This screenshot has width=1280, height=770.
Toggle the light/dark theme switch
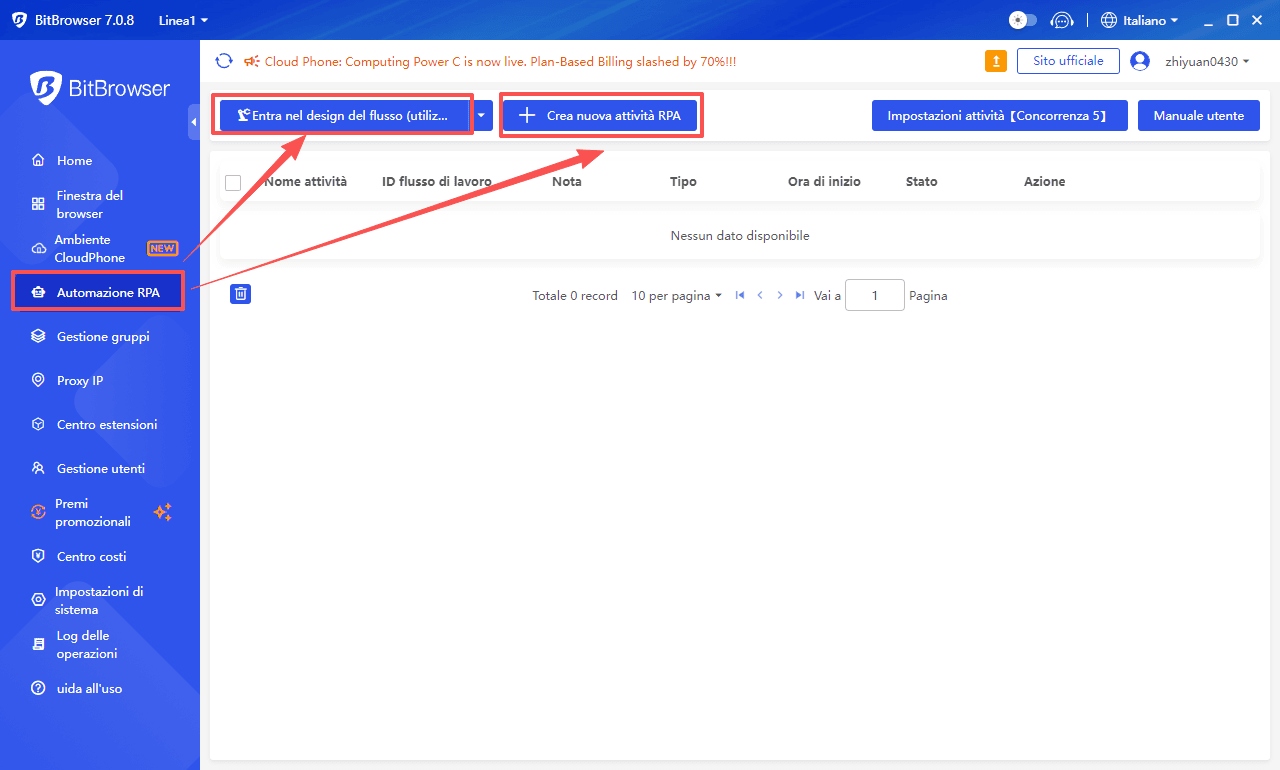[x=1021, y=19]
